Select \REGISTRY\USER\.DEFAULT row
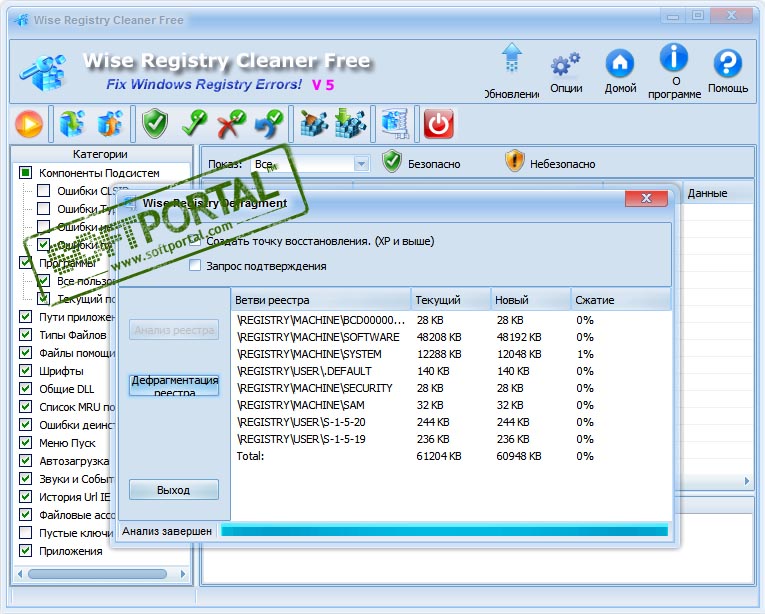Screen dimensions: 765x614 tap(452, 371)
